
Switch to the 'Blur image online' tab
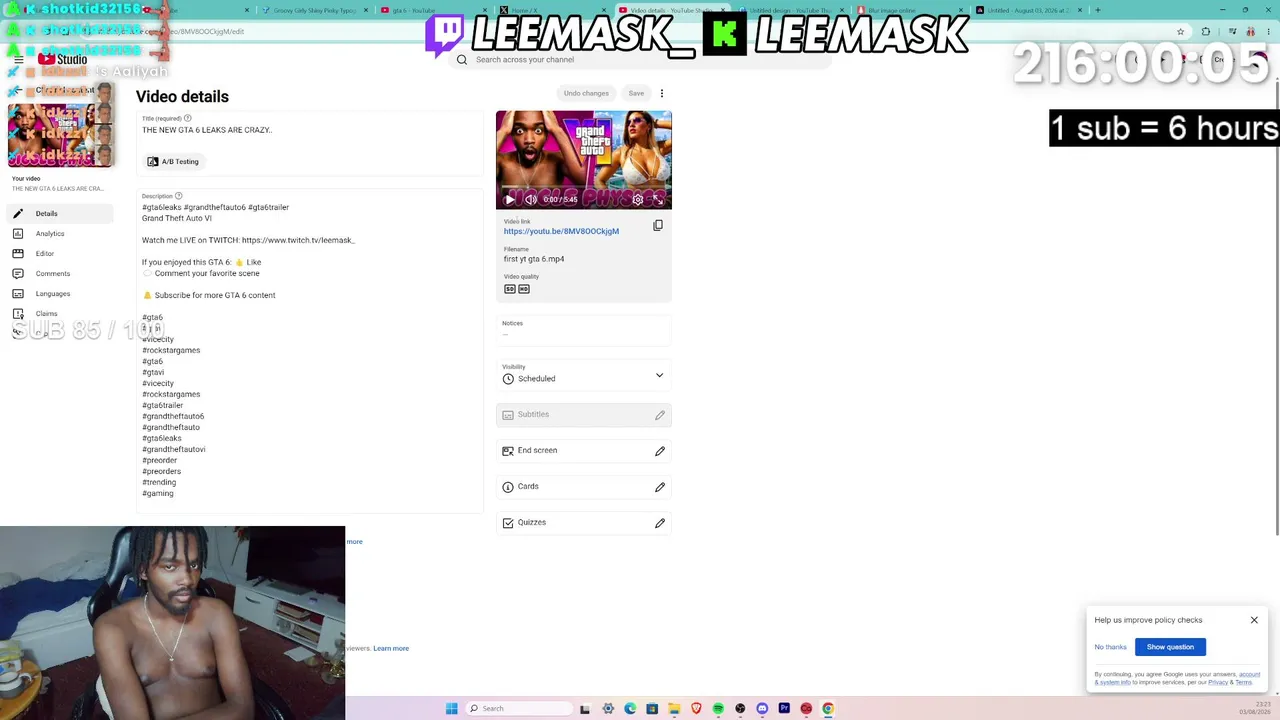[910, 10]
